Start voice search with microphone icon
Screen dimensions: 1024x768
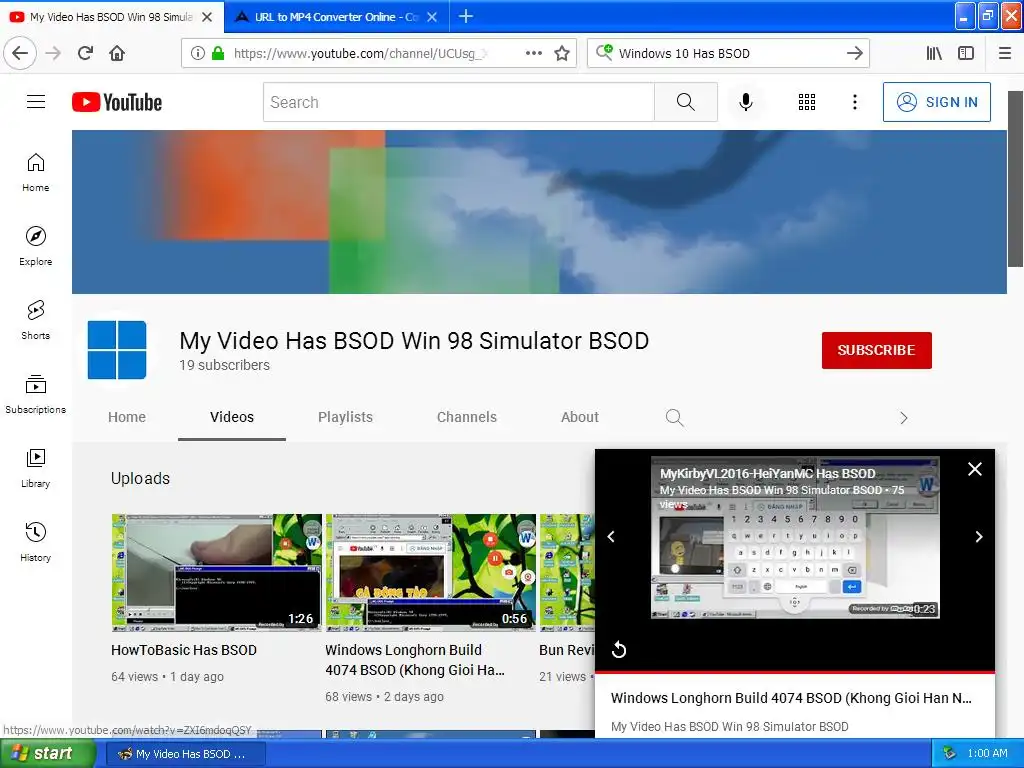(746, 102)
